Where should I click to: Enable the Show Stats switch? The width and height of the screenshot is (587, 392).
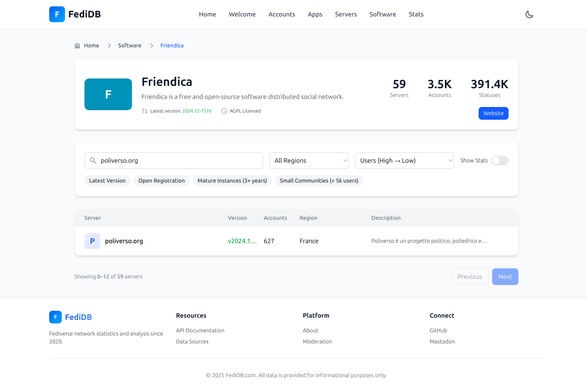[499, 161]
